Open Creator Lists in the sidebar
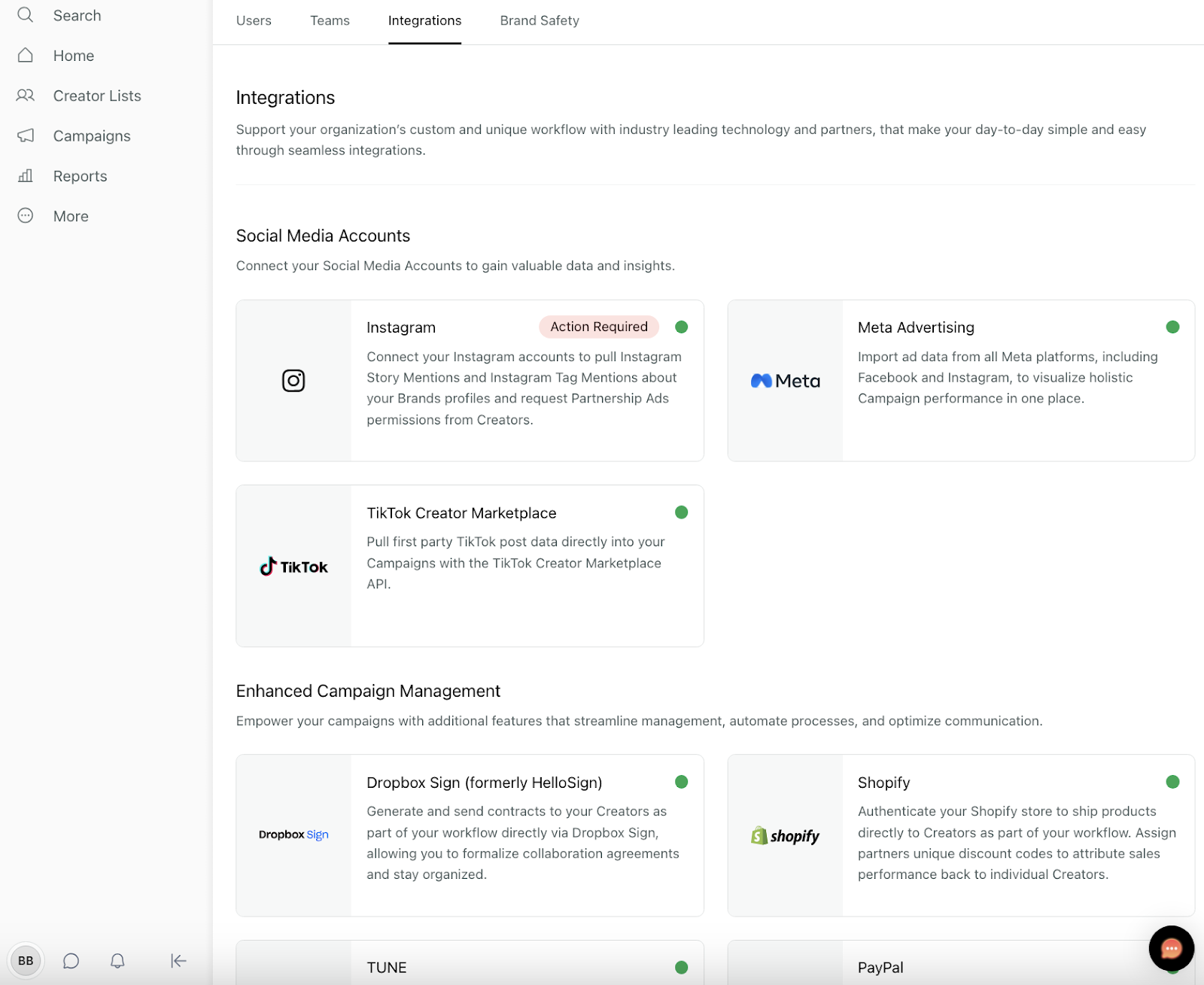The image size is (1204, 985). [x=97, y=96]
